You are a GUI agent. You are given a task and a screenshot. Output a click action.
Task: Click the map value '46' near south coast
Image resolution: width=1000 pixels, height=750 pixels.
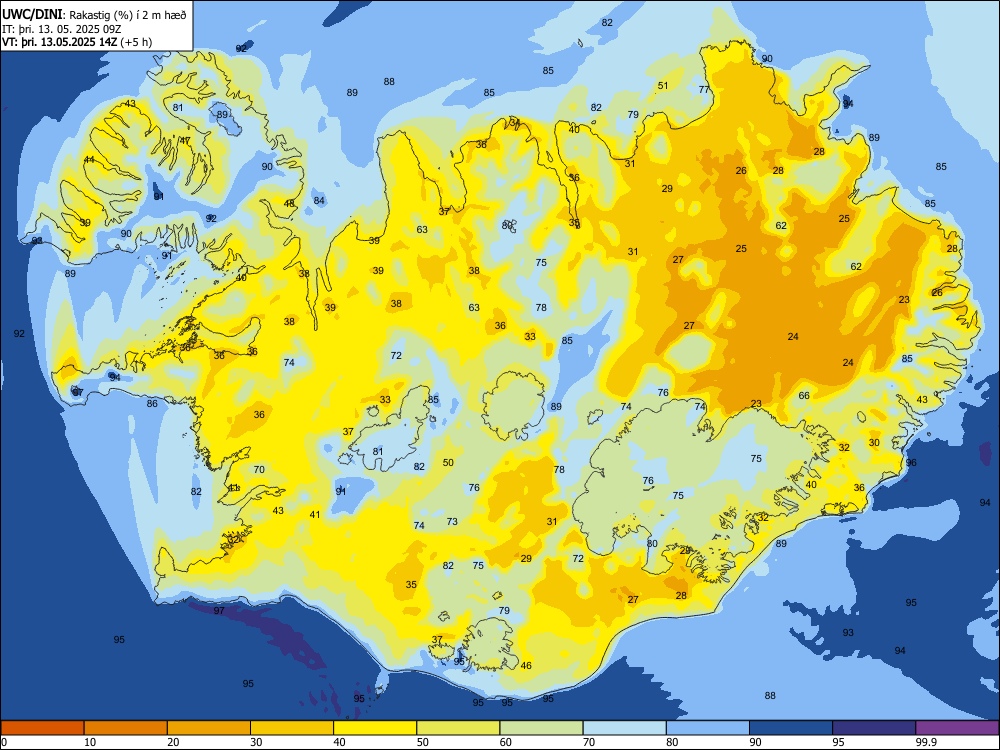pos(526,666)
